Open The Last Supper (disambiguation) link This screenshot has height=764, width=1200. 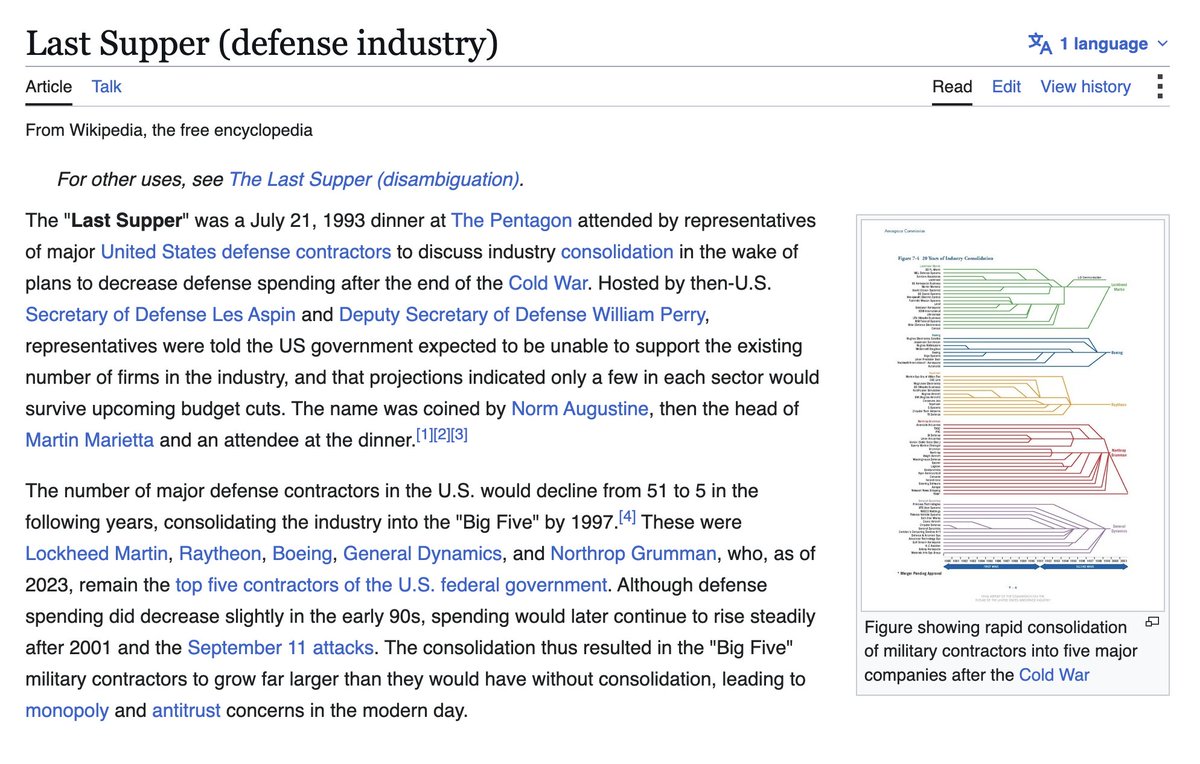[374, 180]
